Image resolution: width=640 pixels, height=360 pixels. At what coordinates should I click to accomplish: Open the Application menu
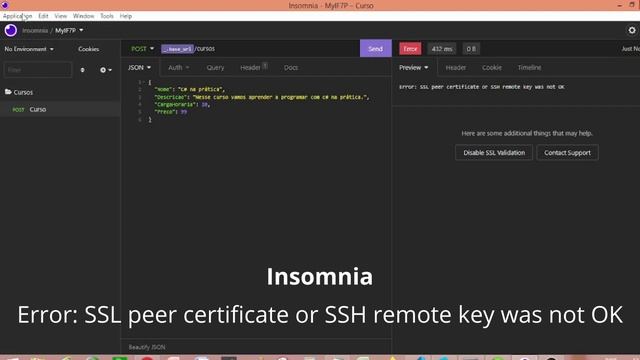click(x=17, y=16)
